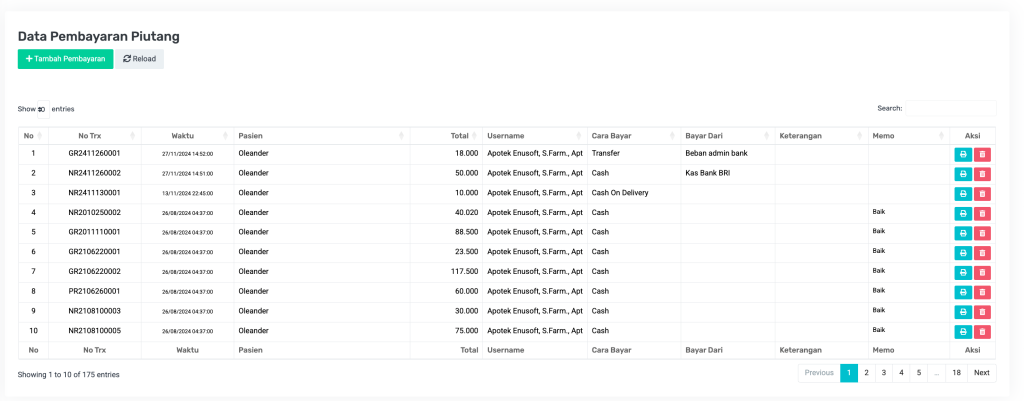The height and width of the screenshot is (401, 1024).
Task: Focus the Search input field
Action: pyautogui.click(x=949, y=108)
